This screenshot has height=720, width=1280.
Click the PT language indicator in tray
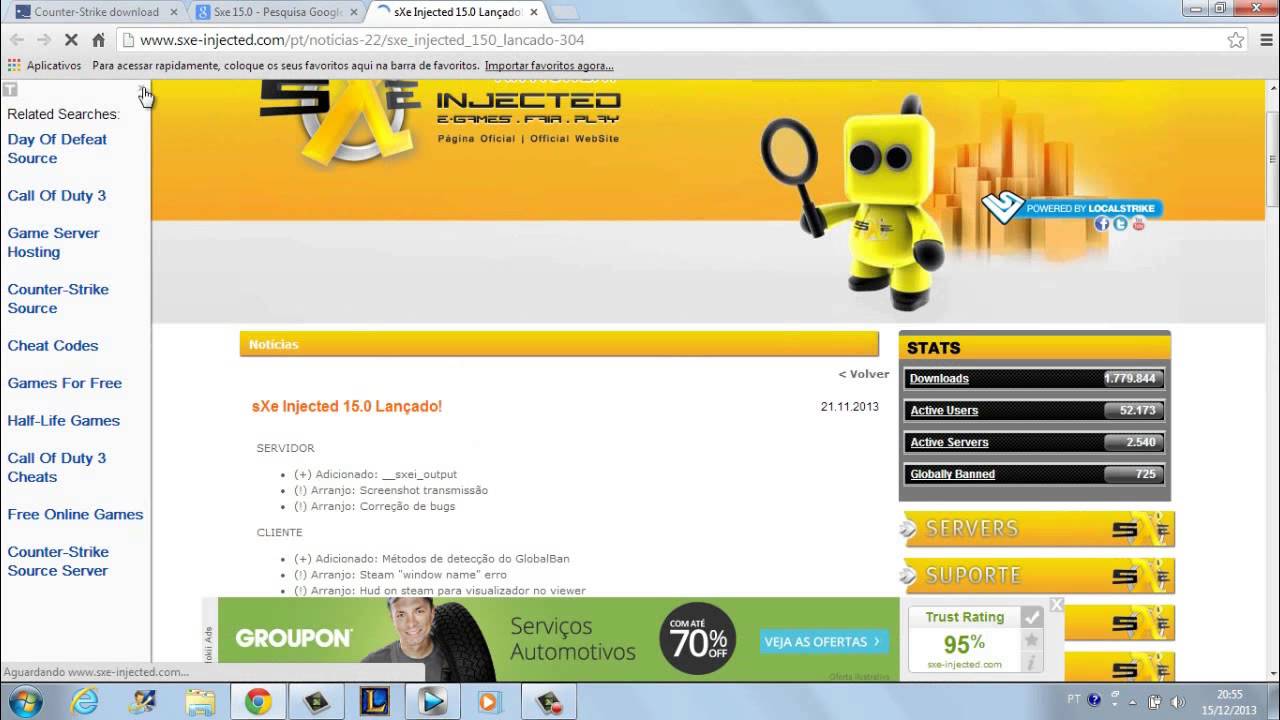1074,700
